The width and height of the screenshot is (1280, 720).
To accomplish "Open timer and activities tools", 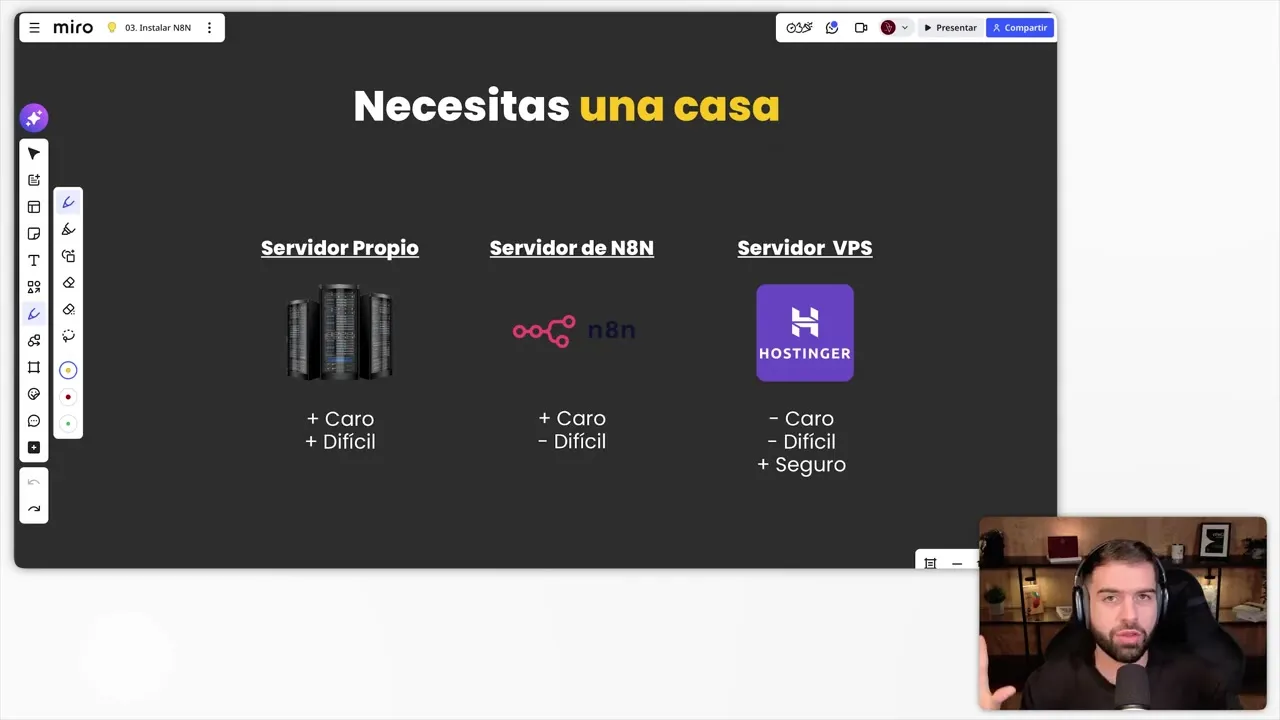I will (799, 28).
